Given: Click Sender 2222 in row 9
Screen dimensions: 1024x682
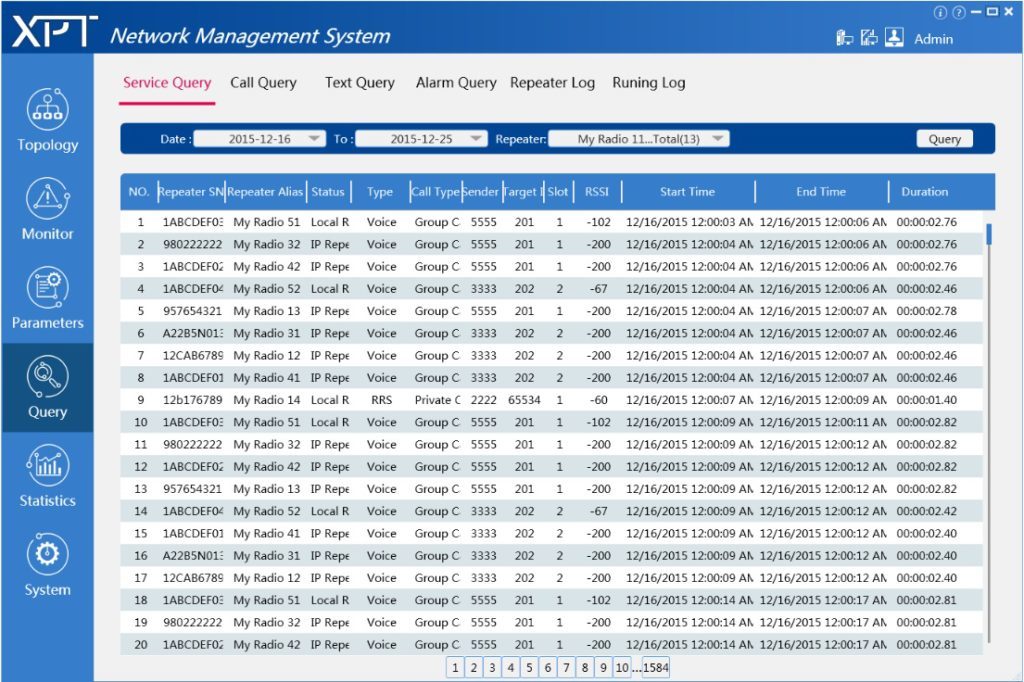Looking at the screenshot, I should coord(484,400).
